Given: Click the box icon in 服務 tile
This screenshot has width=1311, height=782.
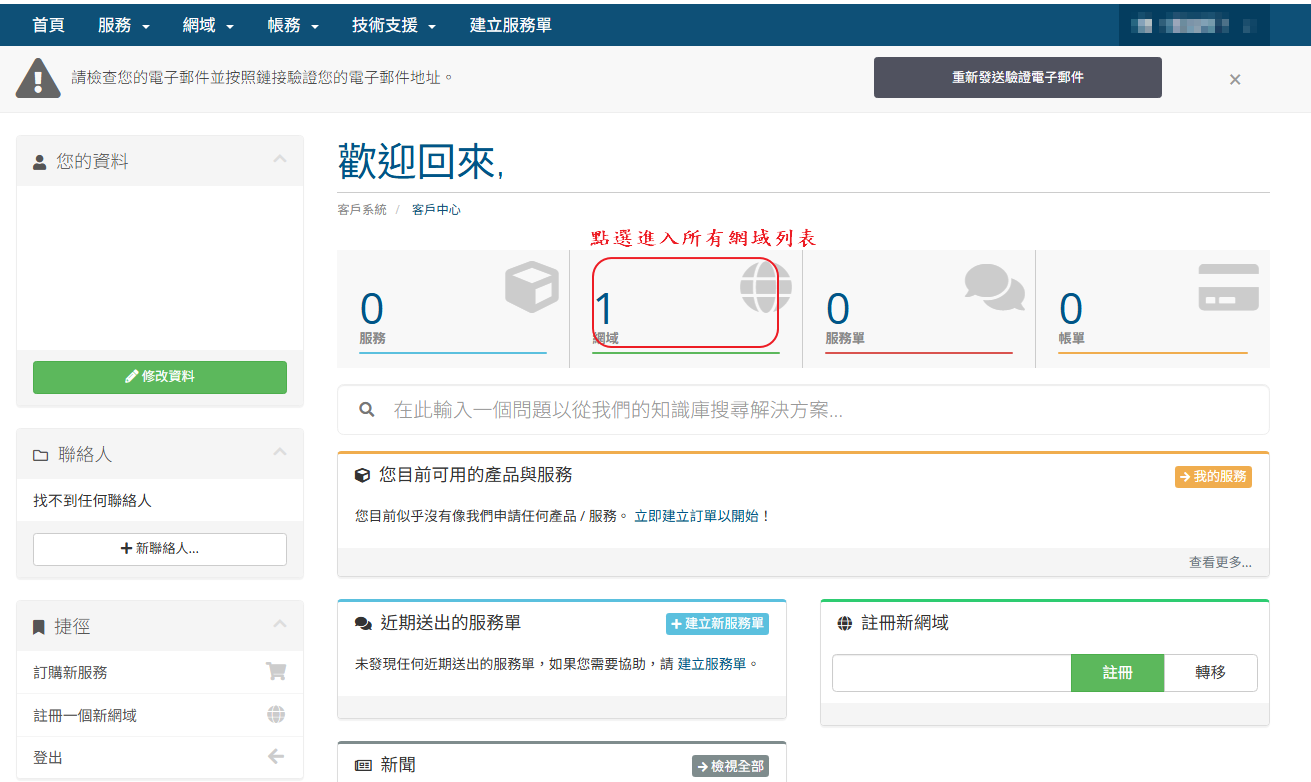Looking at the screenshot, I should pyautogui.click(x=531, y=287).
